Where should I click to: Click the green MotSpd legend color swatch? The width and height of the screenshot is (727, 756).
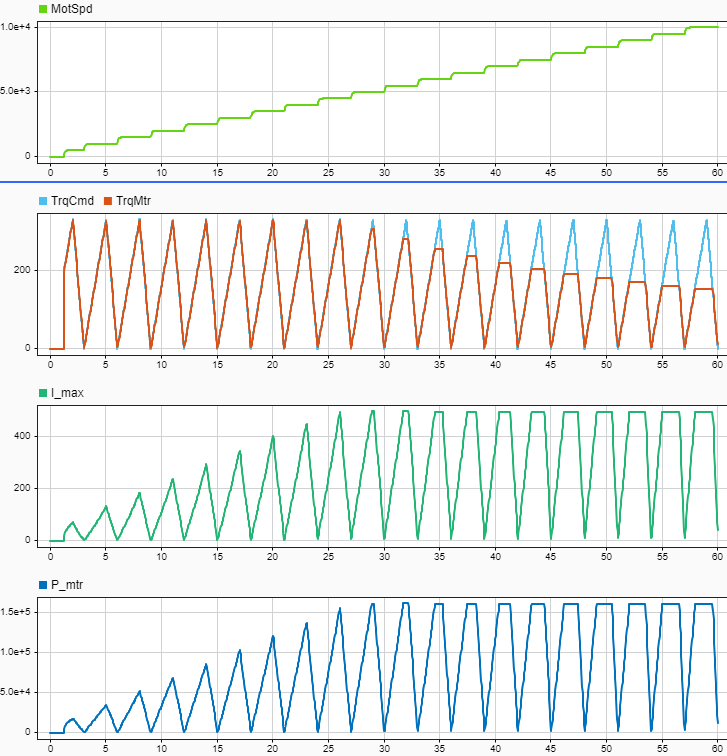pyautogui.click(x=42, y=9)
